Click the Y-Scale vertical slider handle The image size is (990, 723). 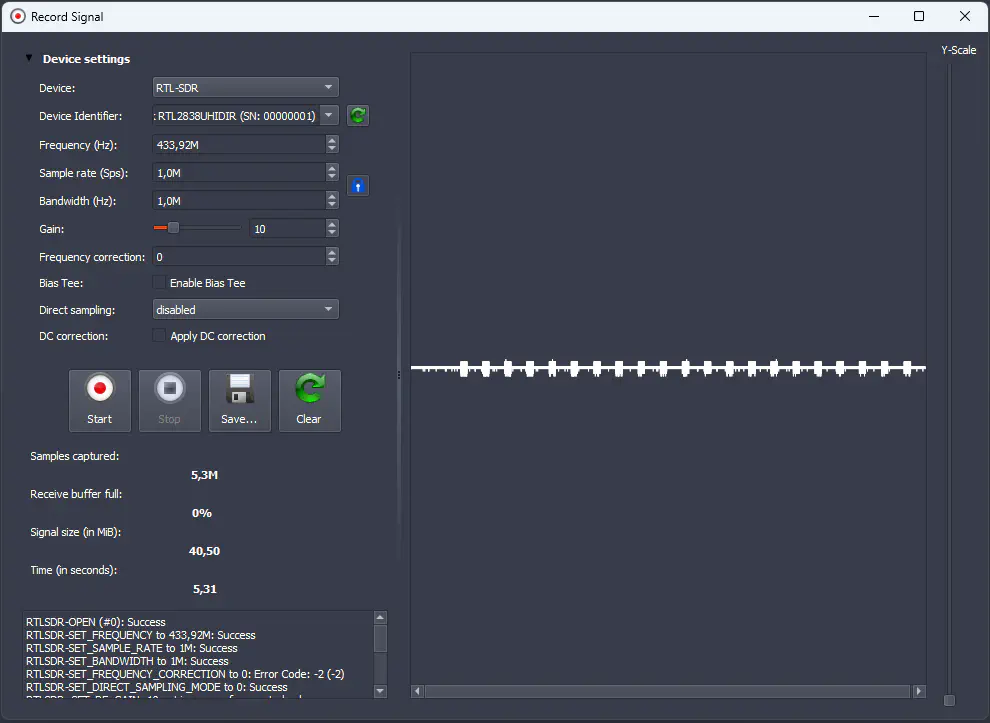(949, 700)
